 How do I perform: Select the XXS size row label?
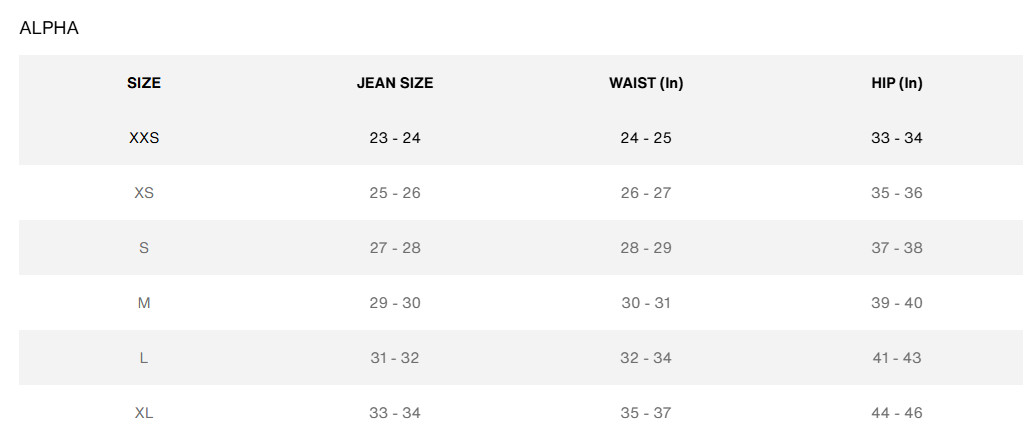144,138
